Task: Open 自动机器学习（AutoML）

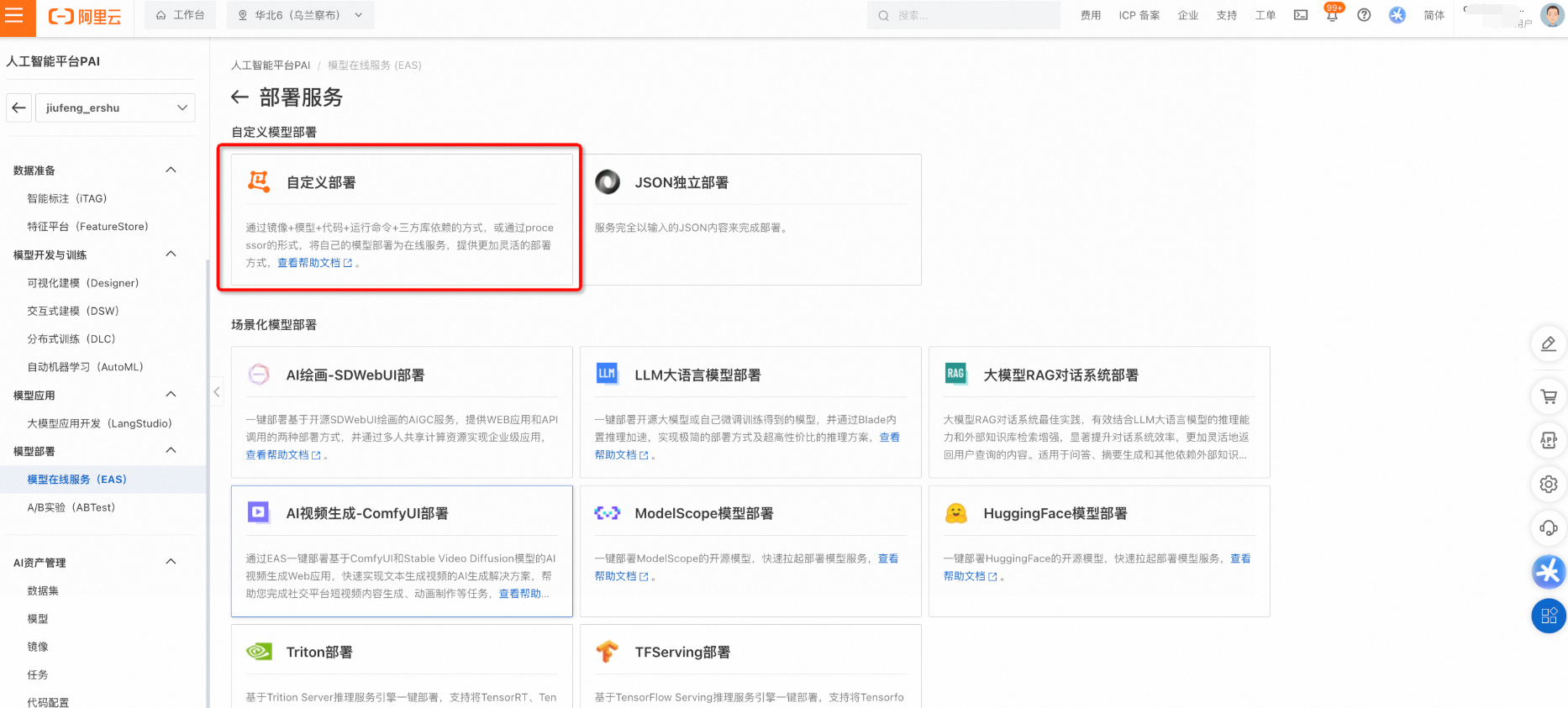Action: [x=85, y=367]
